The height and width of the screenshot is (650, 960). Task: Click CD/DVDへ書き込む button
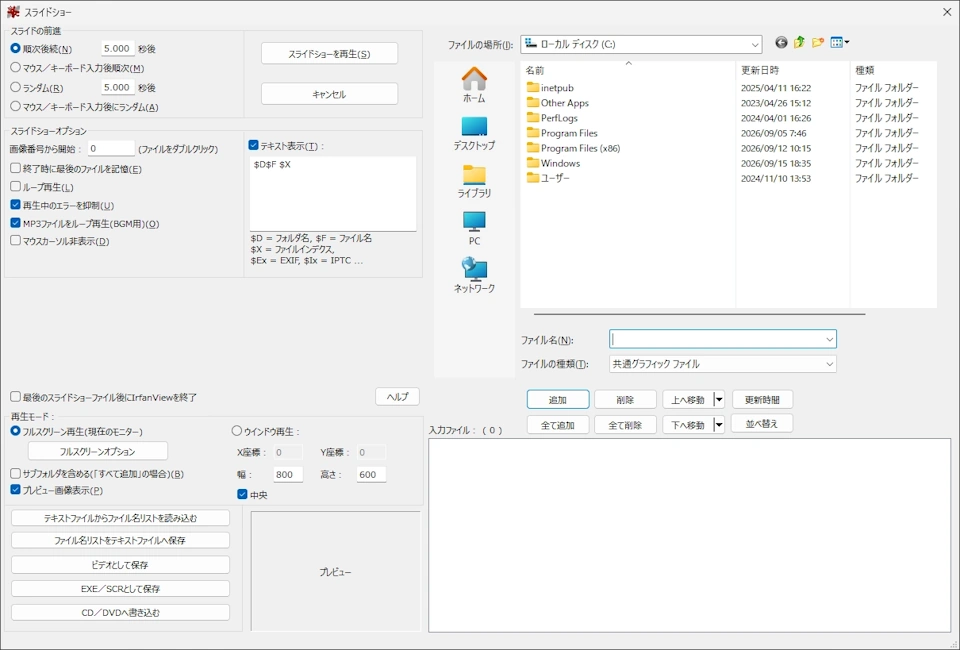[121, 613]
